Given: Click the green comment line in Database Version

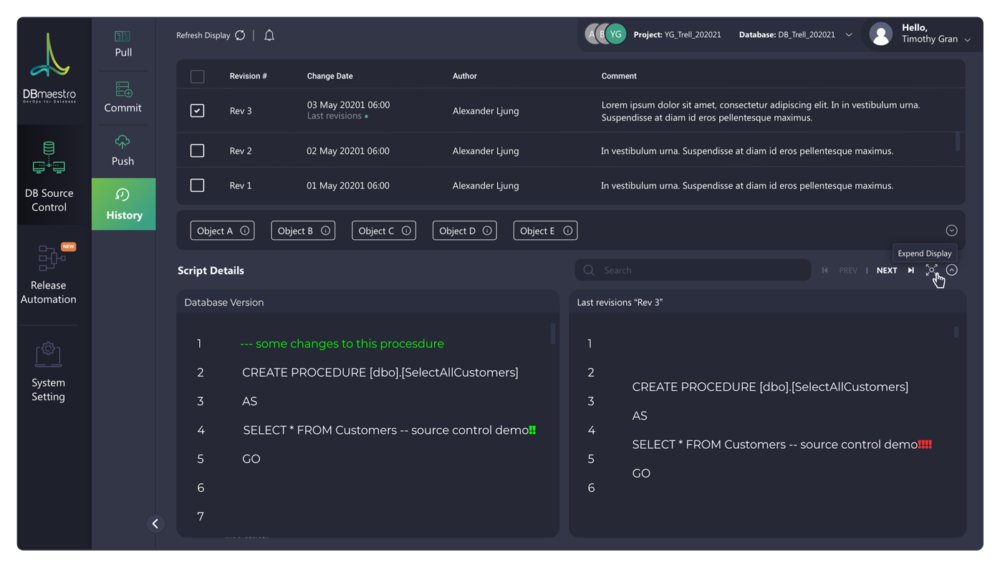Looking at the screenshot, I should [x=342, y=344].
